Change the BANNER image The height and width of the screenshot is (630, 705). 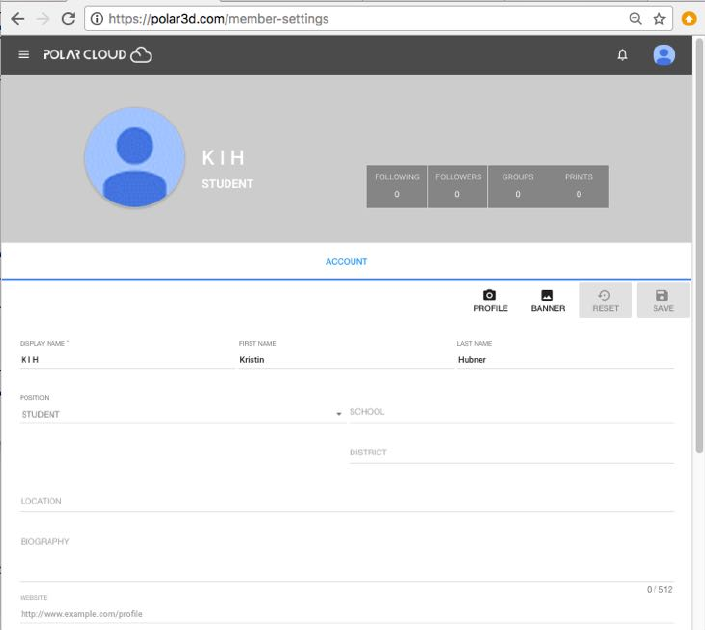[x=548, y=300]
